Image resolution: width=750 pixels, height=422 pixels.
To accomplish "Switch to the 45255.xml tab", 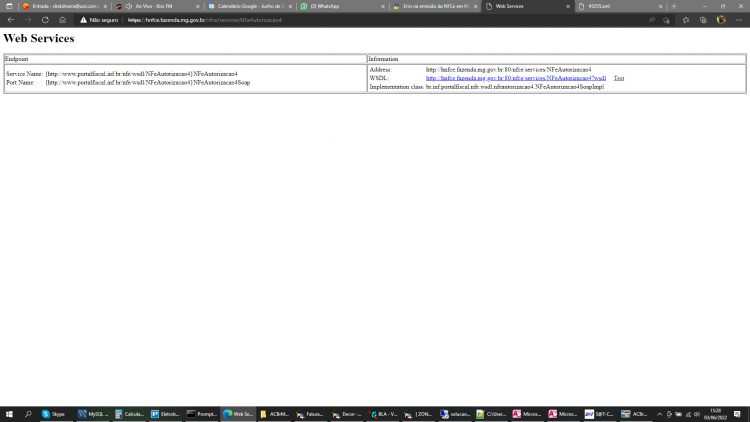I will point(620,6).
